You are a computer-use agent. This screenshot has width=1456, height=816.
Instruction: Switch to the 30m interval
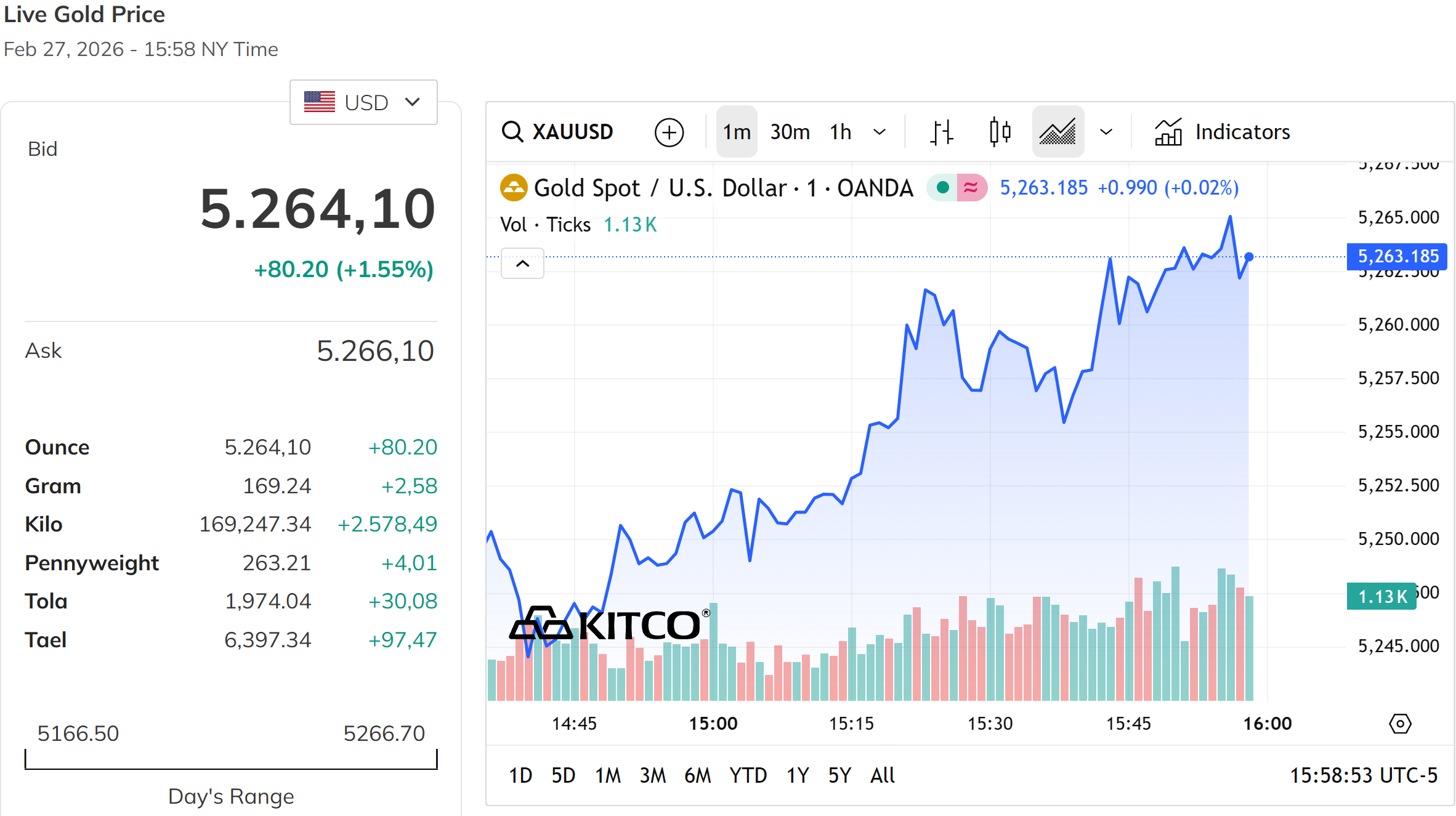click(790, 132)
